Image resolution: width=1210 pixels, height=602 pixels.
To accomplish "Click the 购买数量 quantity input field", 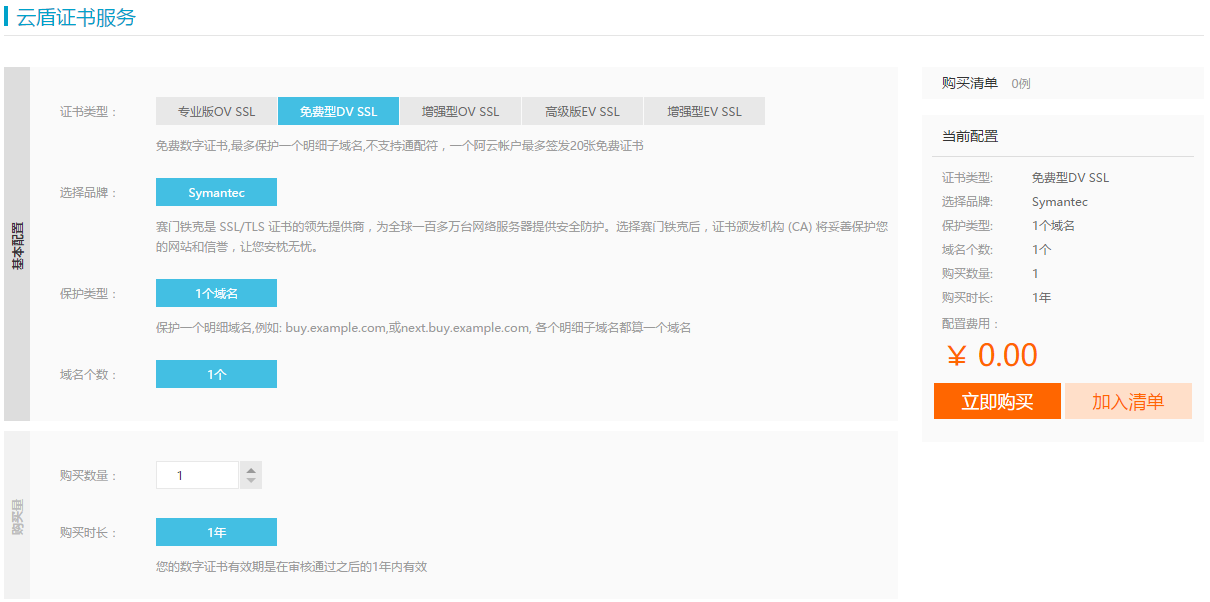I will click(197, 475).
